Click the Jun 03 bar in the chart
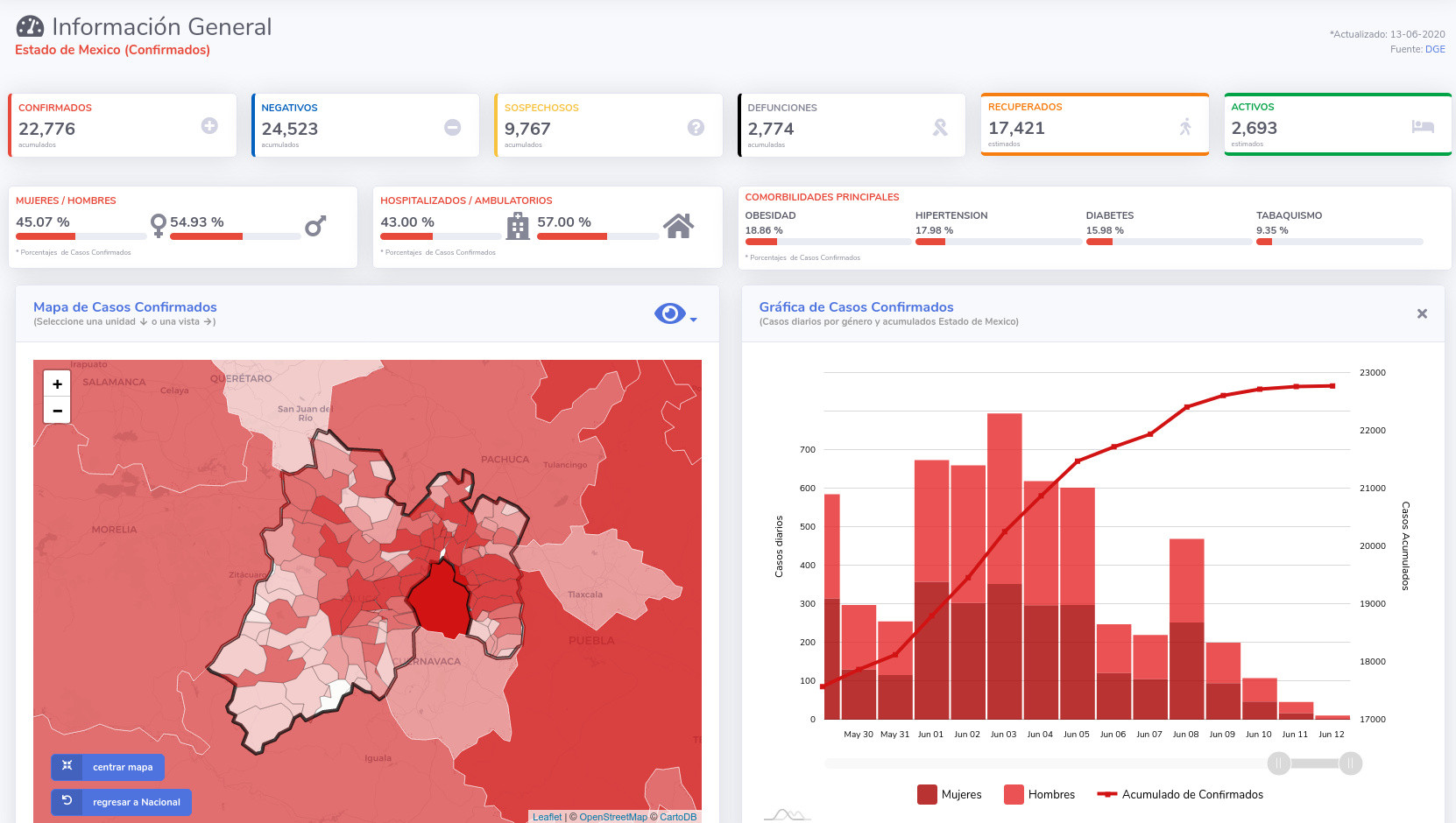 (x=1004, y=566)
